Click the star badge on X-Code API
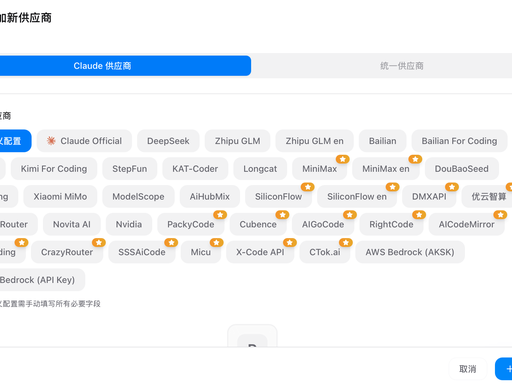The height and width of the screenshot is (384, 512). tap(290, 242)
